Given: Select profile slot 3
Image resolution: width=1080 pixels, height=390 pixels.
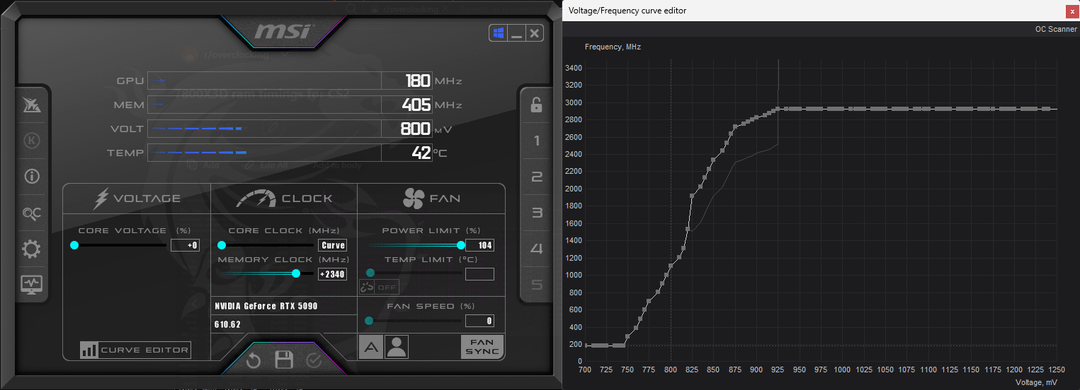Looking at the screenshot, I should (x=537, y=213).
